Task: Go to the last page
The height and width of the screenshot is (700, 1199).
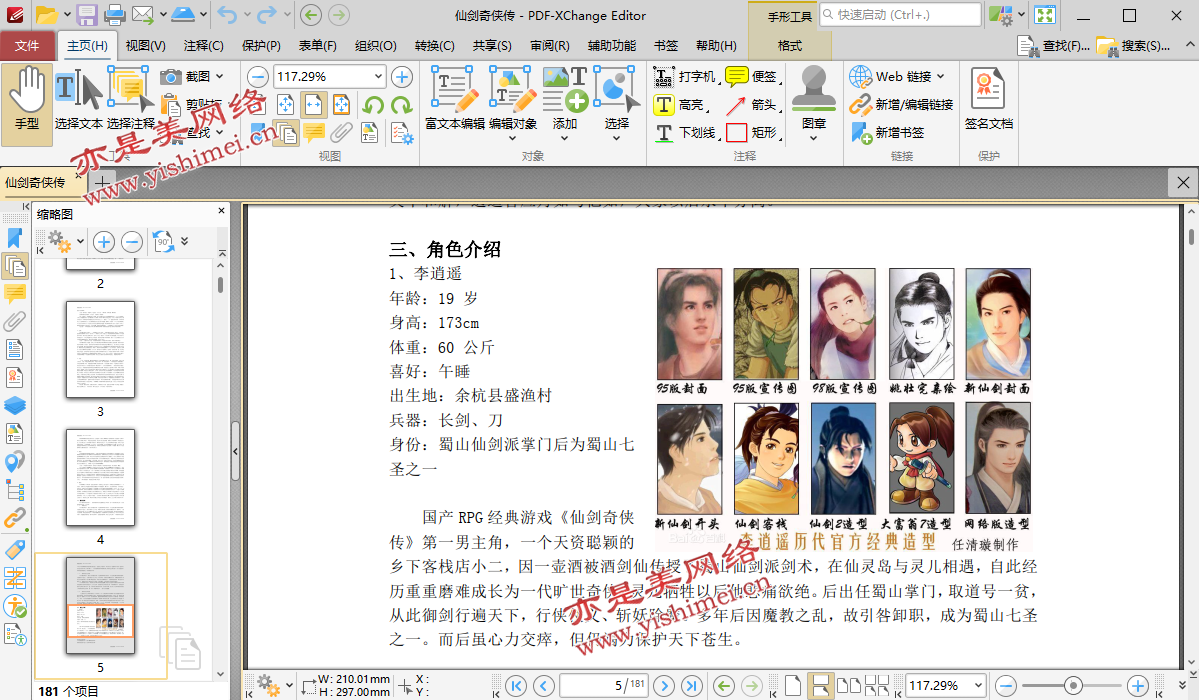Action: pyautogui.click(x=692, y=685)
